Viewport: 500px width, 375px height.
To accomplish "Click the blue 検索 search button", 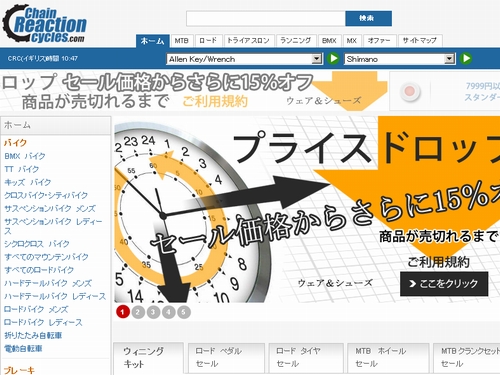I will coord(368,18).
